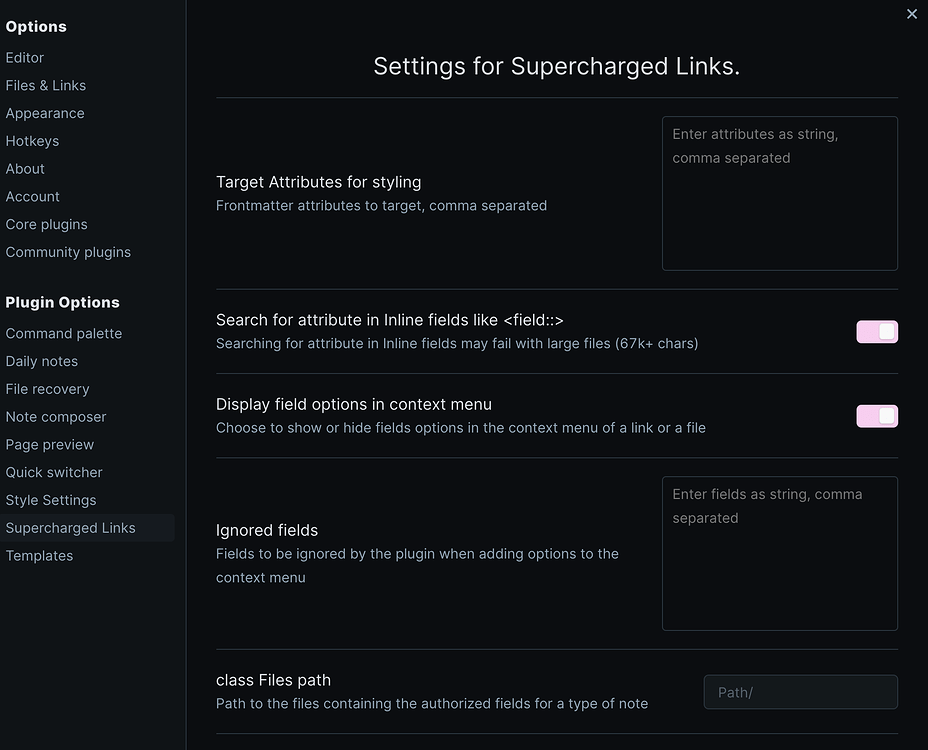Click the 'Ignored fields' setting label
The height and width of the screenshot is (750, 928).
267,530
